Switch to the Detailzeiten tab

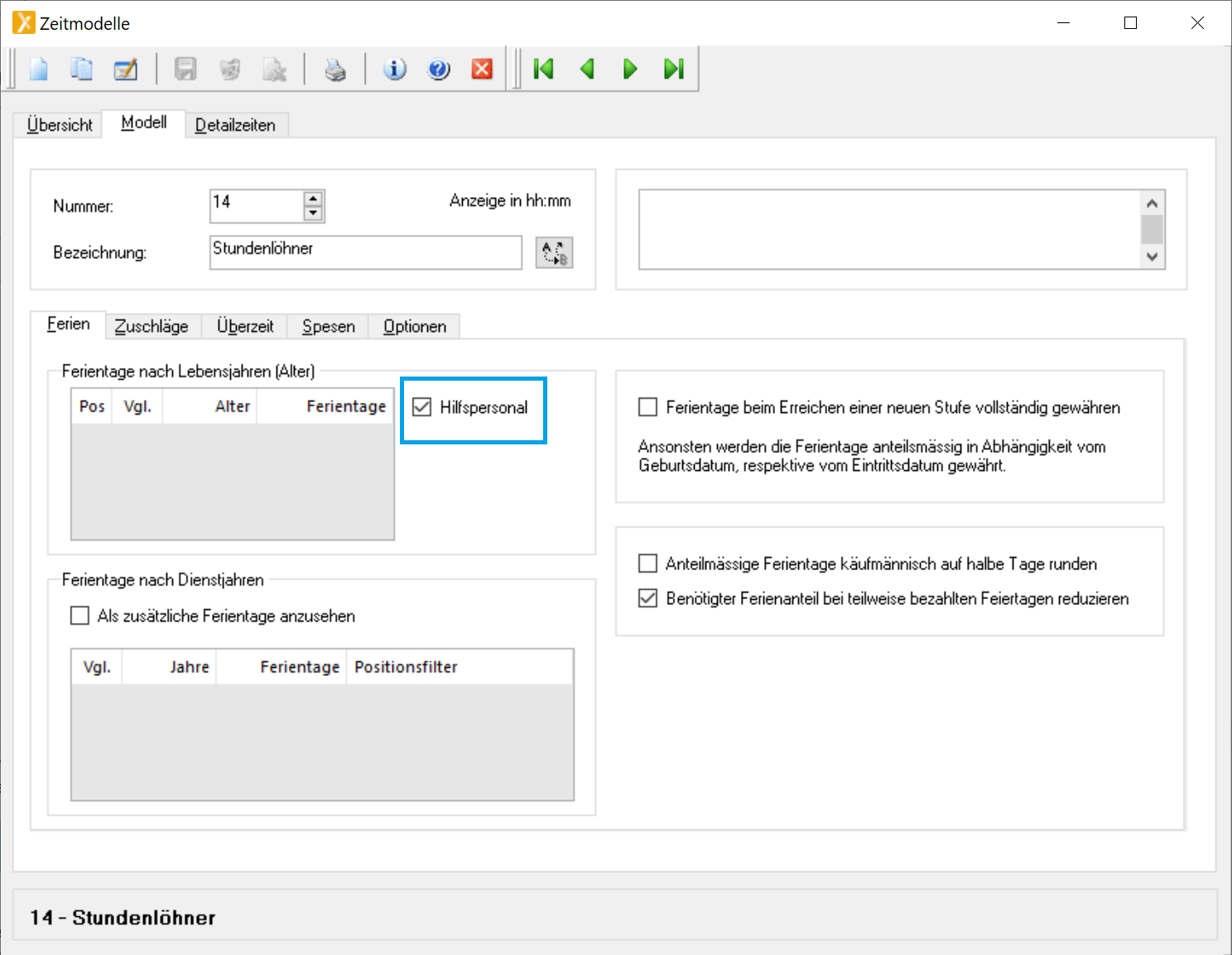pyautogui.click(x=235, y=125)
